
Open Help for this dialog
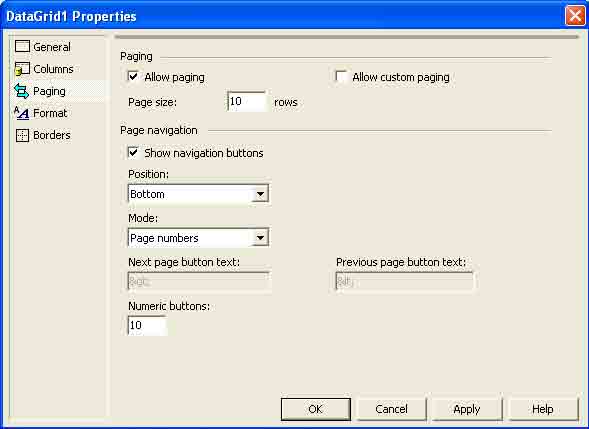click(x=543, y=409)
